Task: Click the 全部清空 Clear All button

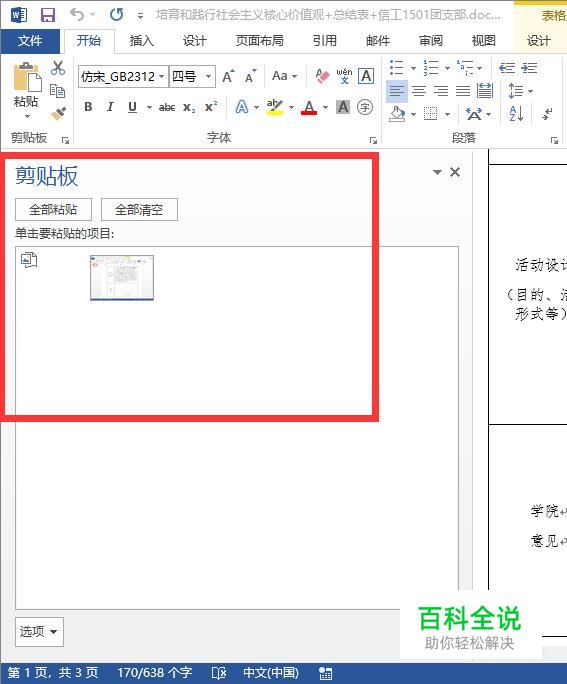Action: click(x=139, y=210)
